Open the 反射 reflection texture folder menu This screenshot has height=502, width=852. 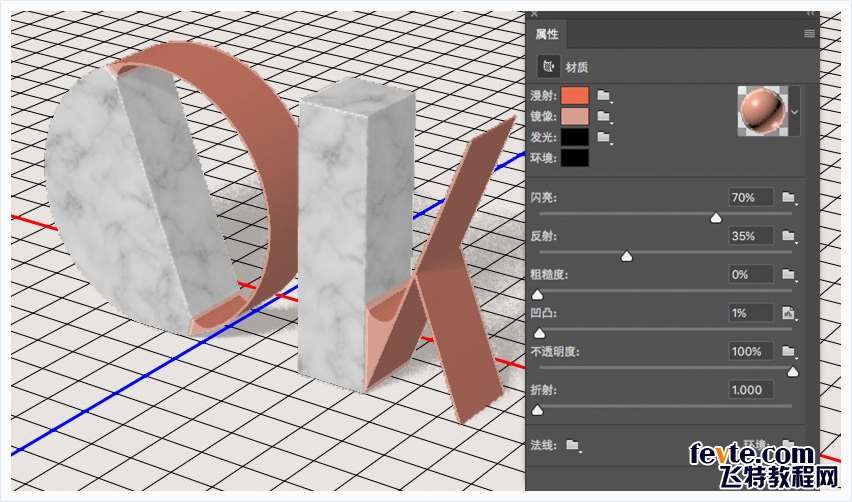pyautogui.click(x=789, y=236)
